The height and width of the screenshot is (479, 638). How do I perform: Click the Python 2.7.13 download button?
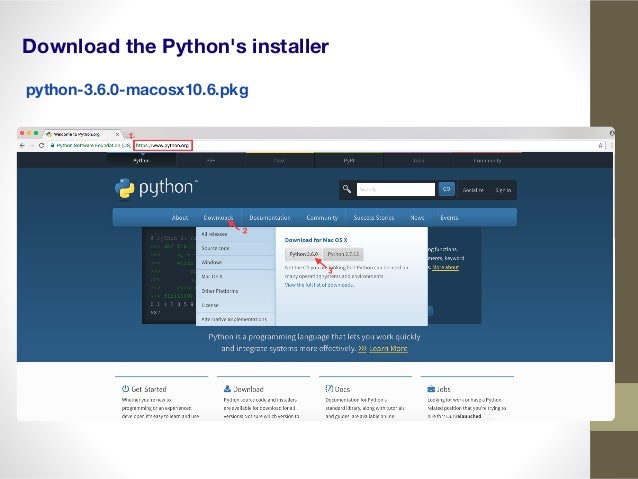343,254
